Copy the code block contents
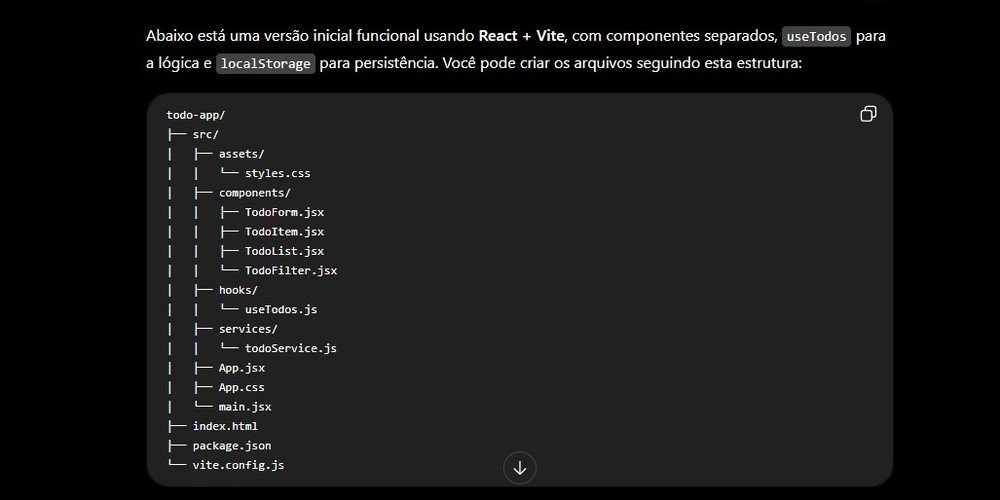The height and width of the screenshot is (500, 1000). click(x=868, y=114)
